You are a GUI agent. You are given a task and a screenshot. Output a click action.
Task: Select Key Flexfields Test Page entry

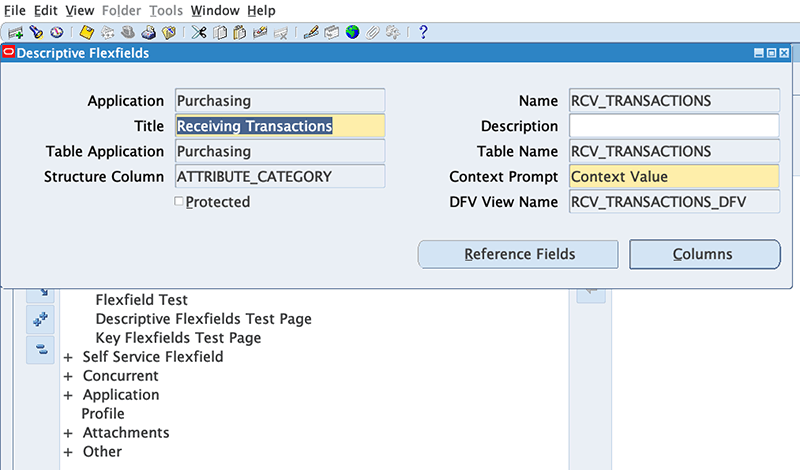178,338
